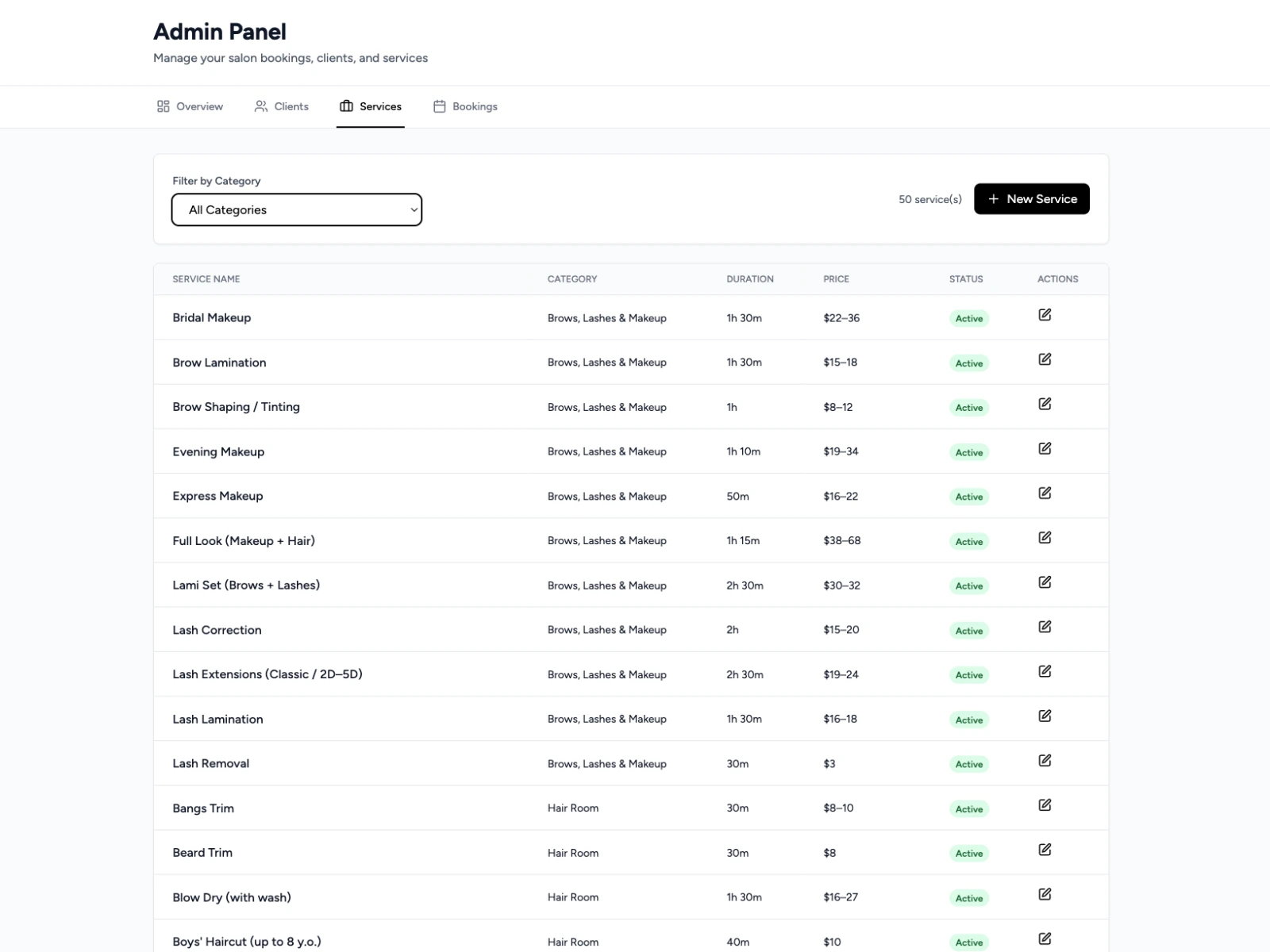Go to the Bookings tab

(x=466, y=106)
